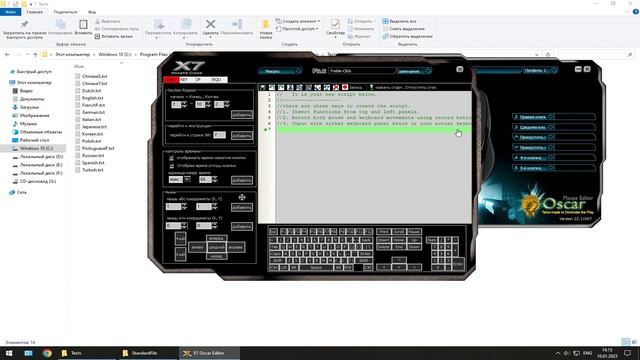Click добавить in the loop section
This screenshot has height=360, width=640.
click(x=242, y=115)
